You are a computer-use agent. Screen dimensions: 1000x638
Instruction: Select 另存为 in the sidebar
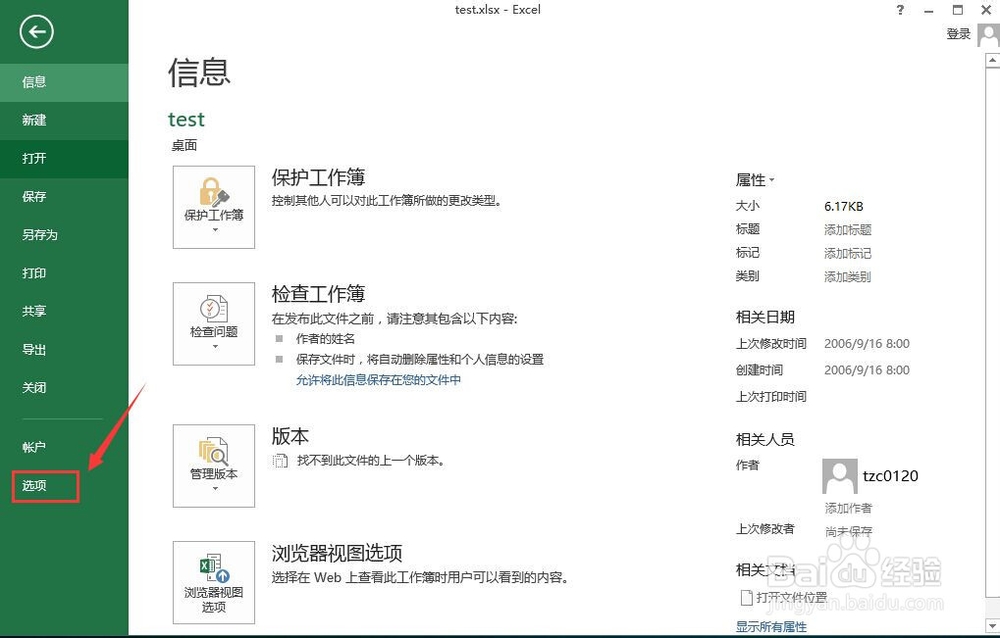64,235
